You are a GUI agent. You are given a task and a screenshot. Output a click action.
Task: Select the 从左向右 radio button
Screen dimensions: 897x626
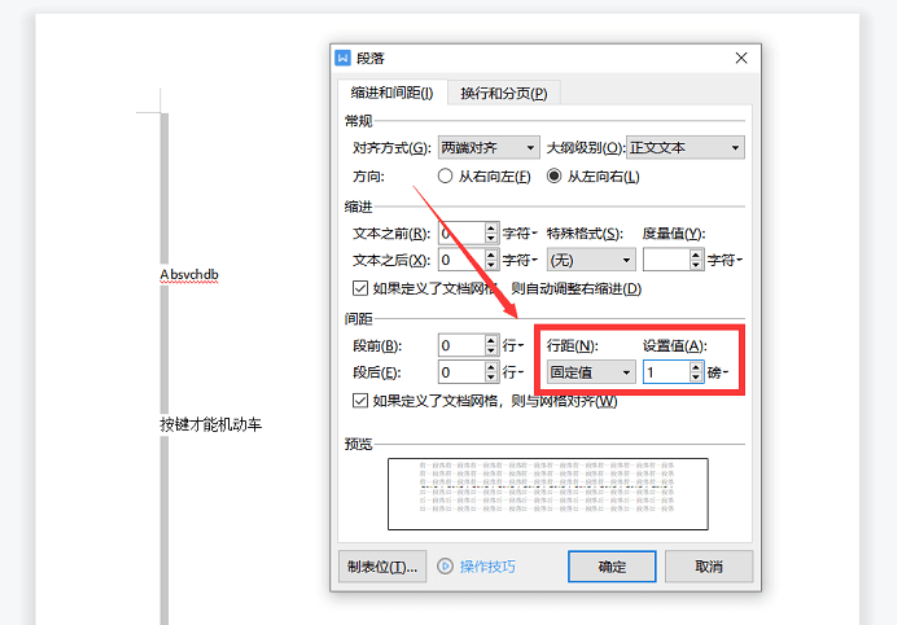[x=554, y=176]
